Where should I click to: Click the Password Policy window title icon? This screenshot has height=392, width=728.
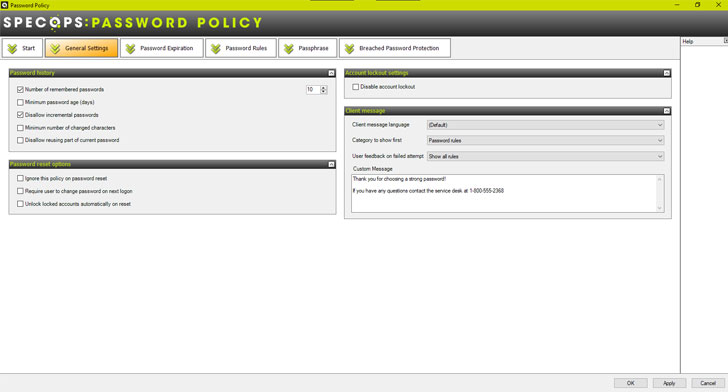(x=5, y=5)
